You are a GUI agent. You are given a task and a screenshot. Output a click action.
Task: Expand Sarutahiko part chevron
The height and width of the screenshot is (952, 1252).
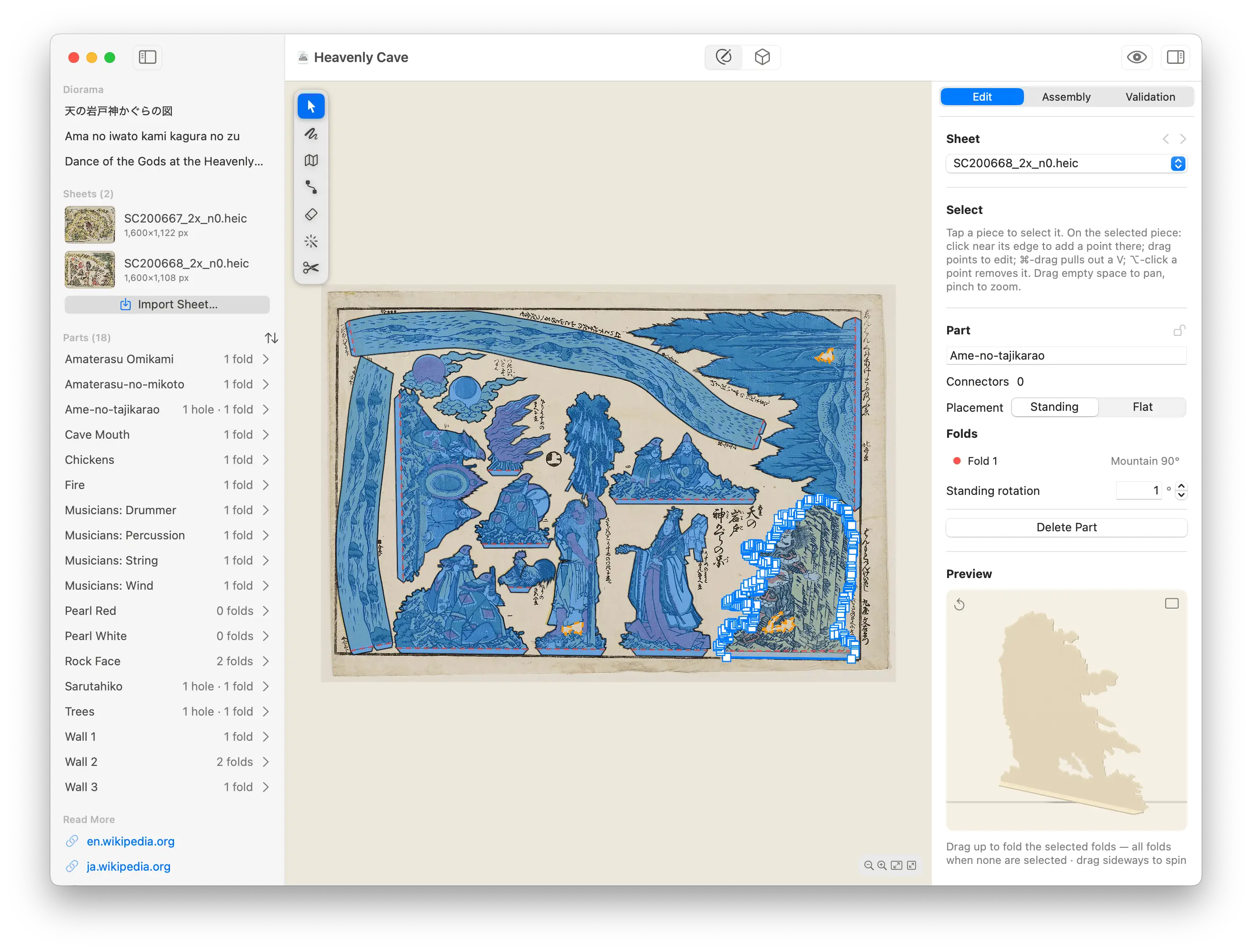pyautogui.click(x=266, y=686)
